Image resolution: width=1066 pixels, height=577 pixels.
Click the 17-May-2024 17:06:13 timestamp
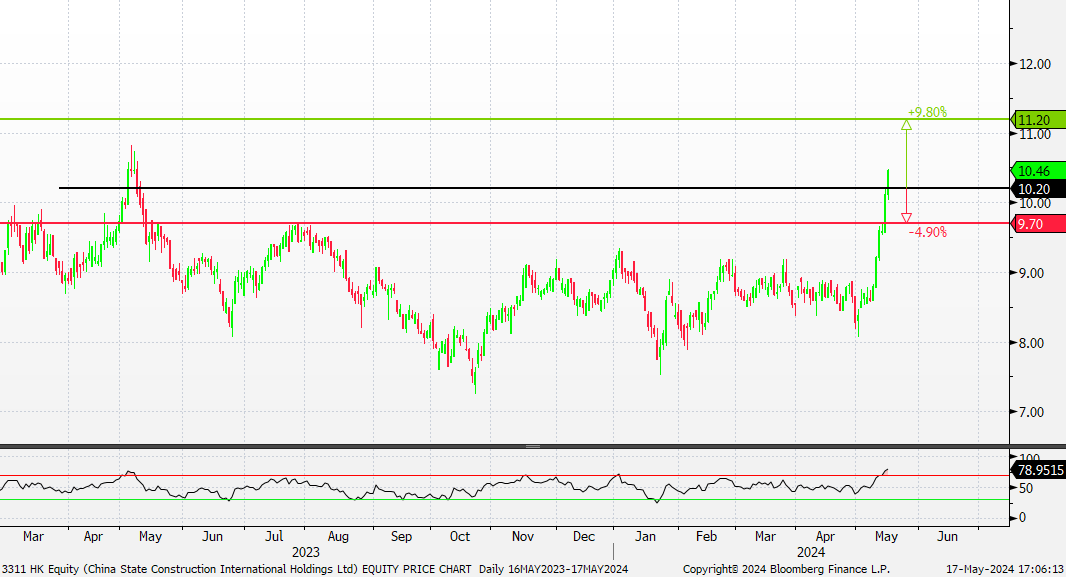1005,569
